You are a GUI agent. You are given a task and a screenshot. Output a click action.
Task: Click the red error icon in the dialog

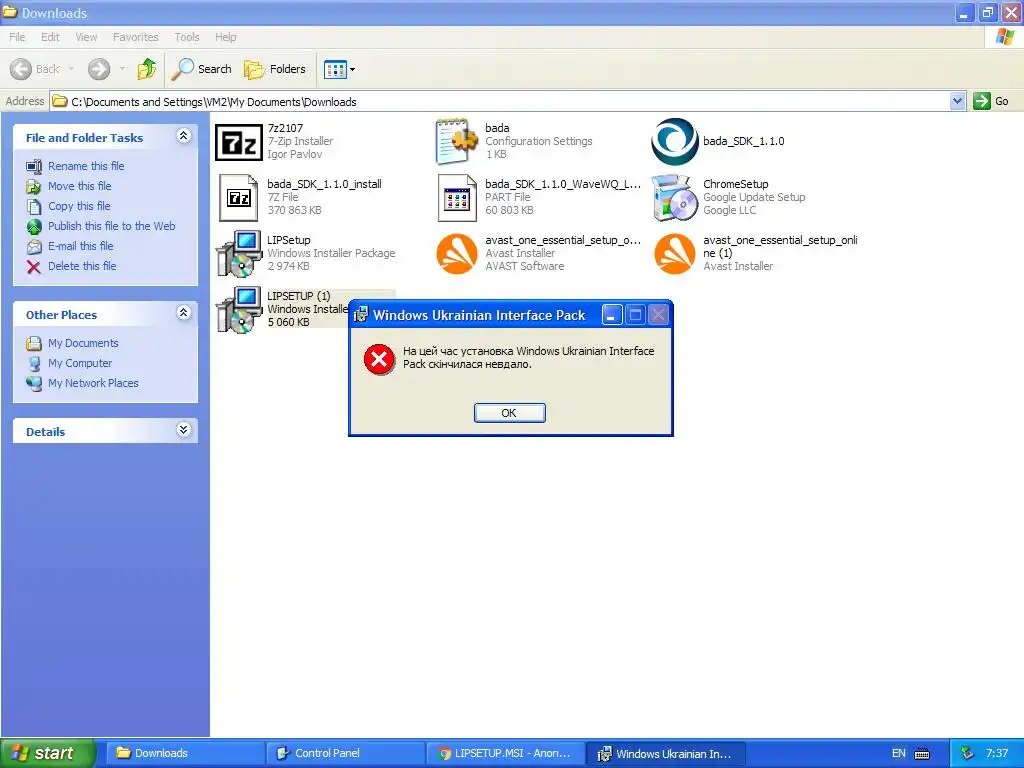[379, 359]
